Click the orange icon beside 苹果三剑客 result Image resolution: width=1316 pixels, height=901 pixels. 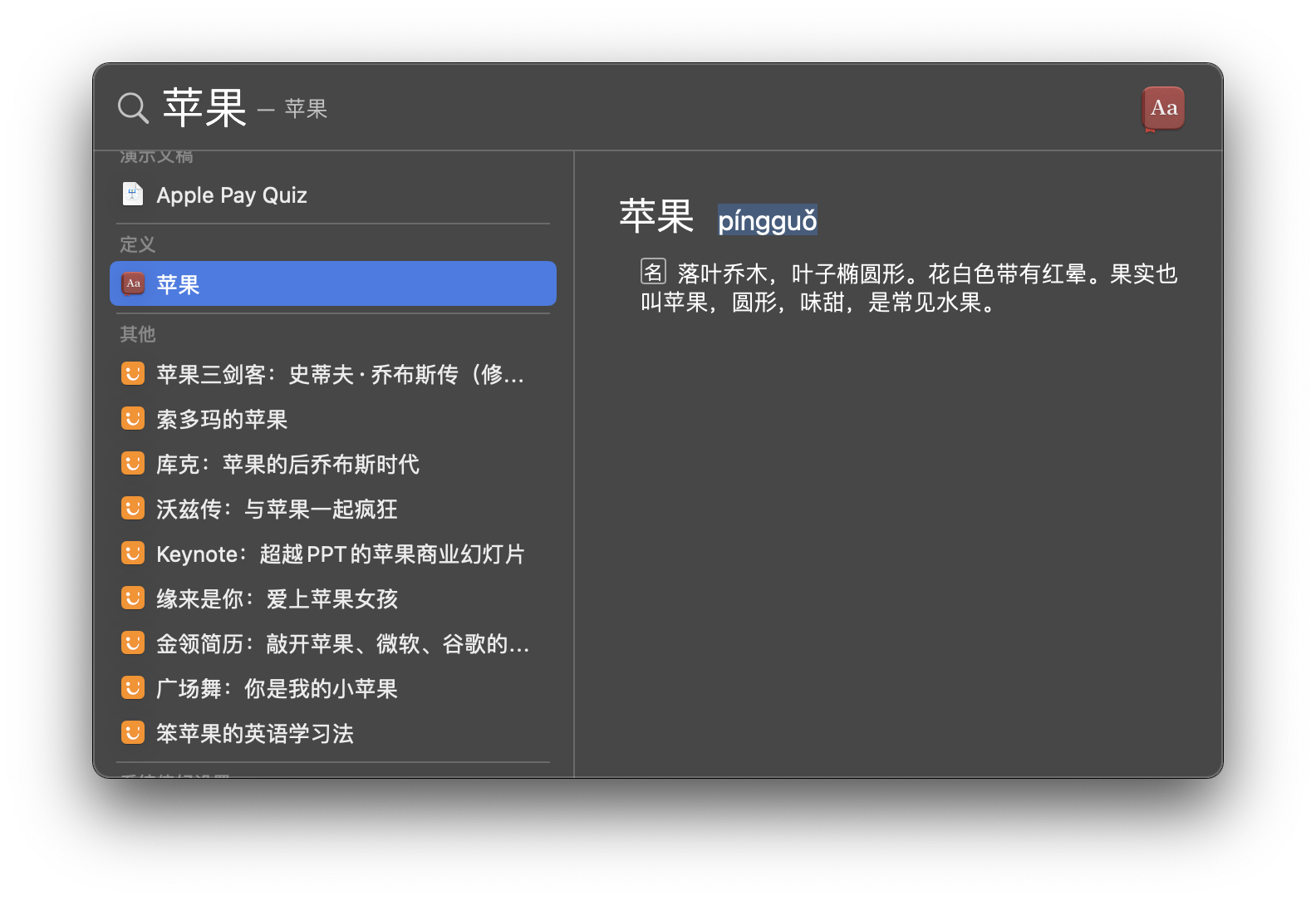tap(133, 374)
